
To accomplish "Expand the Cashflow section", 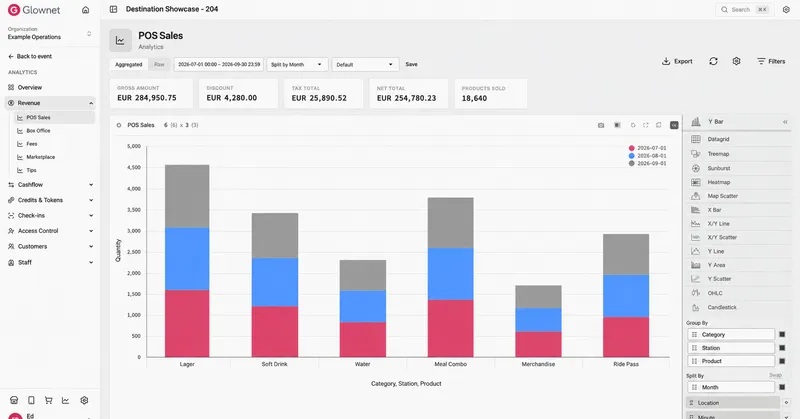I will coord(49,185).
